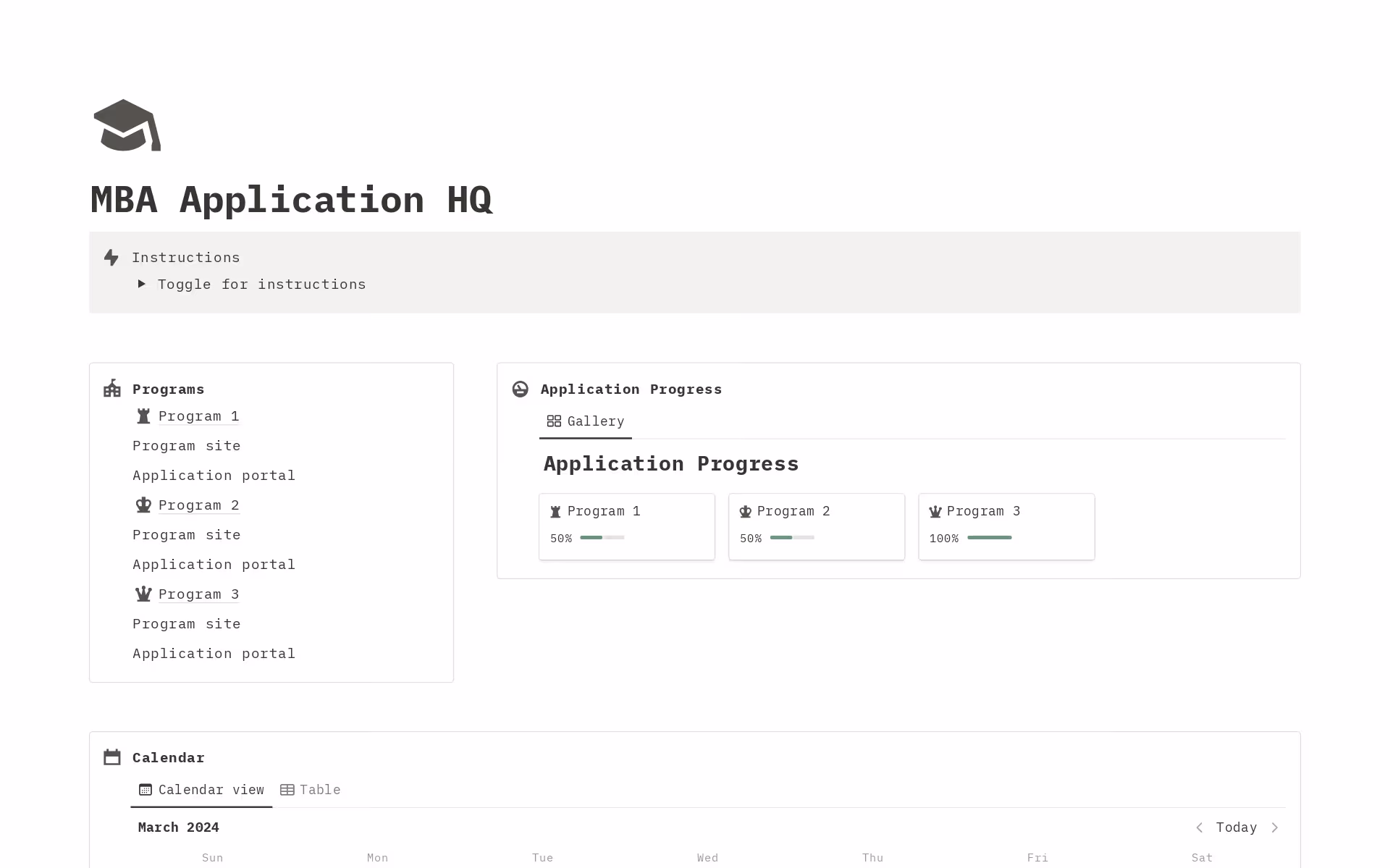Click the Today button
The height and width of the screenshot is (868, 1390).
(1236, 827)
